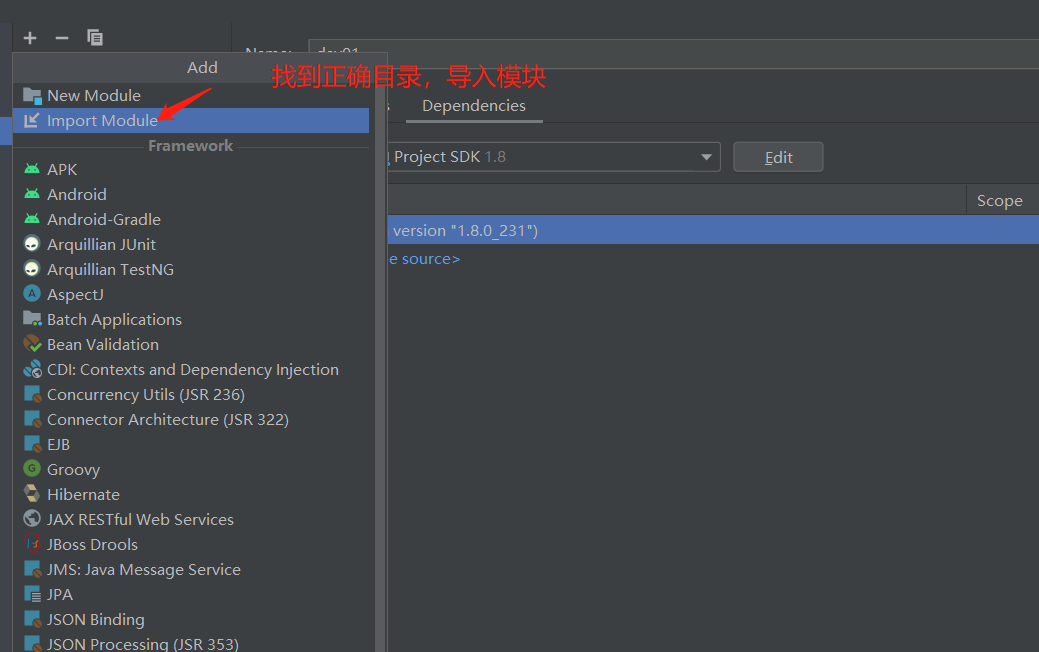The width and height of the screenshot is (1039, 652).
Task: Click the copy module icon
Action: (94, 37)
